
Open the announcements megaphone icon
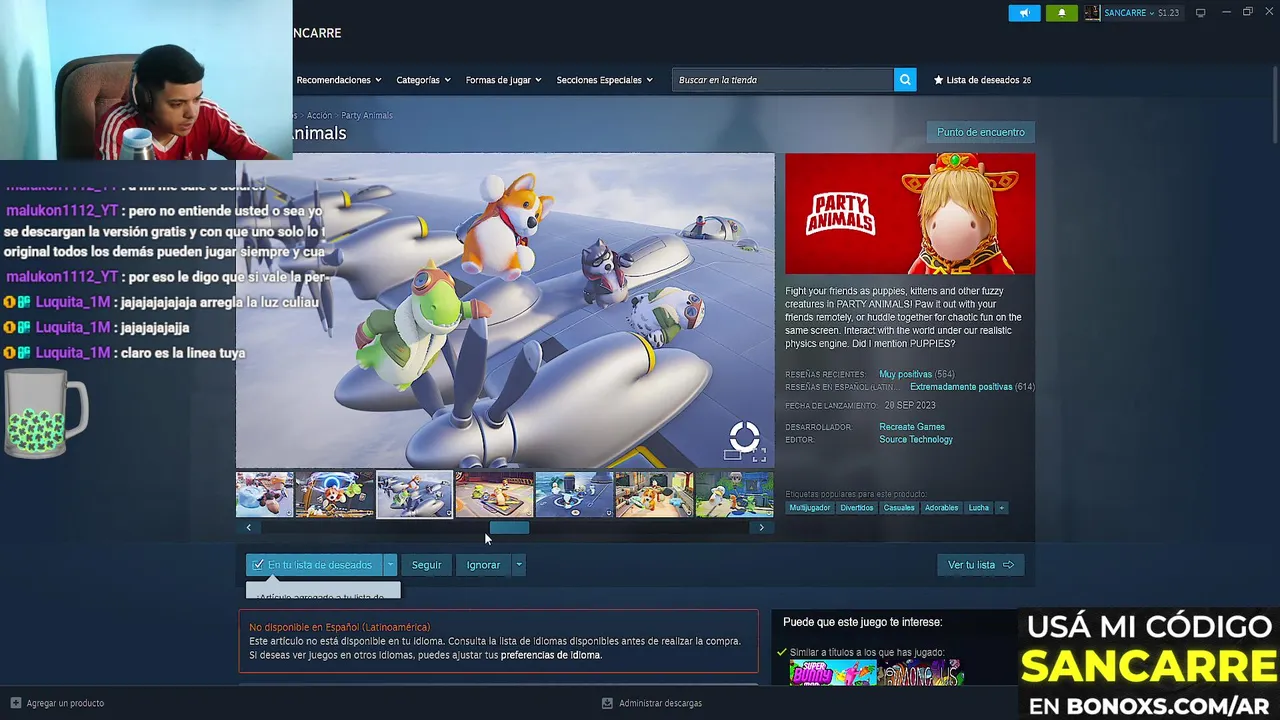[x=1024, y=13]
